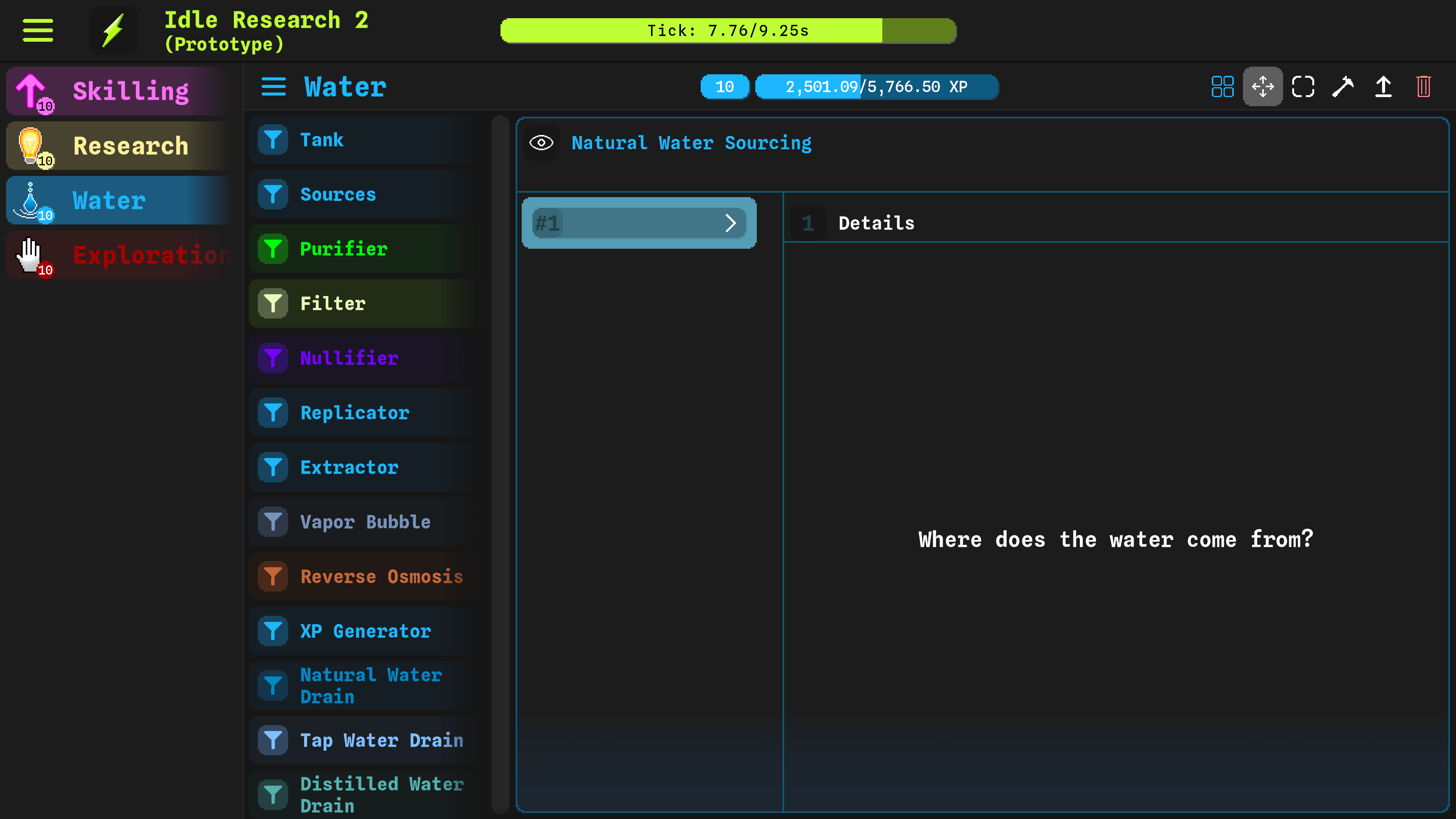Click the Purifier green funnel icon
The image size is (1456, 819).
pos(273,249)
